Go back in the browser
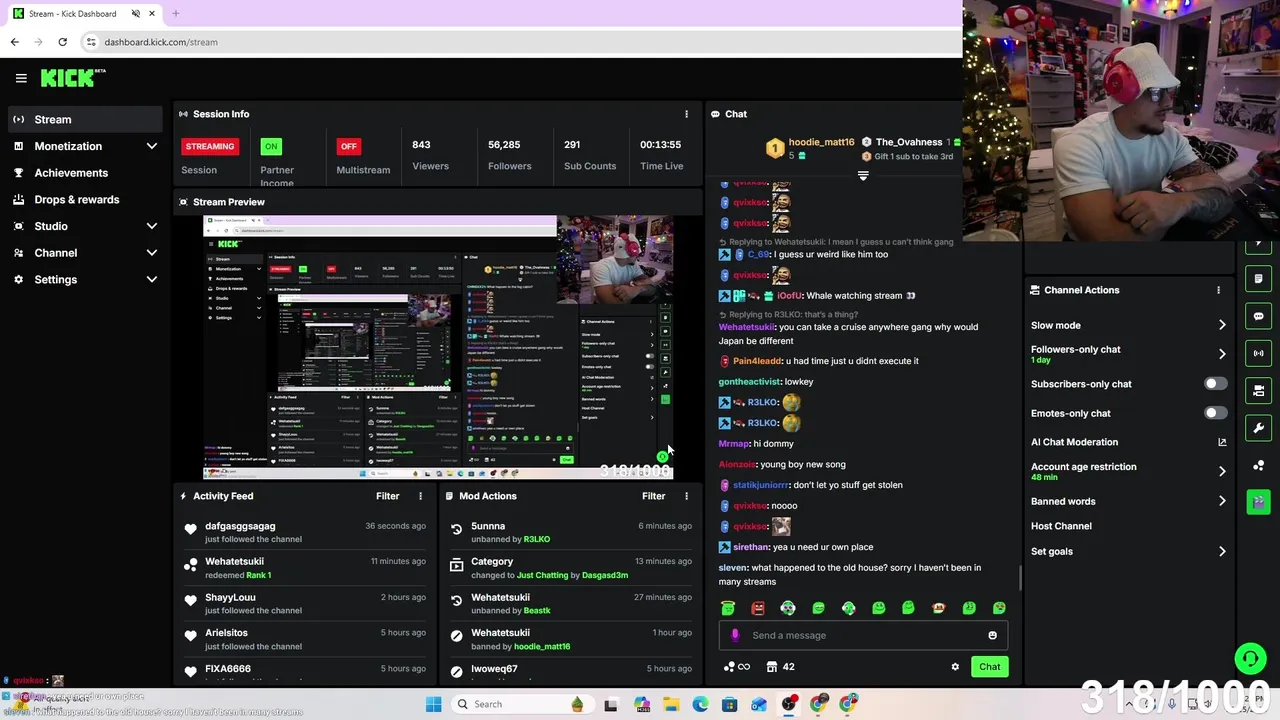This screenshot has height=720, width=1280. coord(14,42)
